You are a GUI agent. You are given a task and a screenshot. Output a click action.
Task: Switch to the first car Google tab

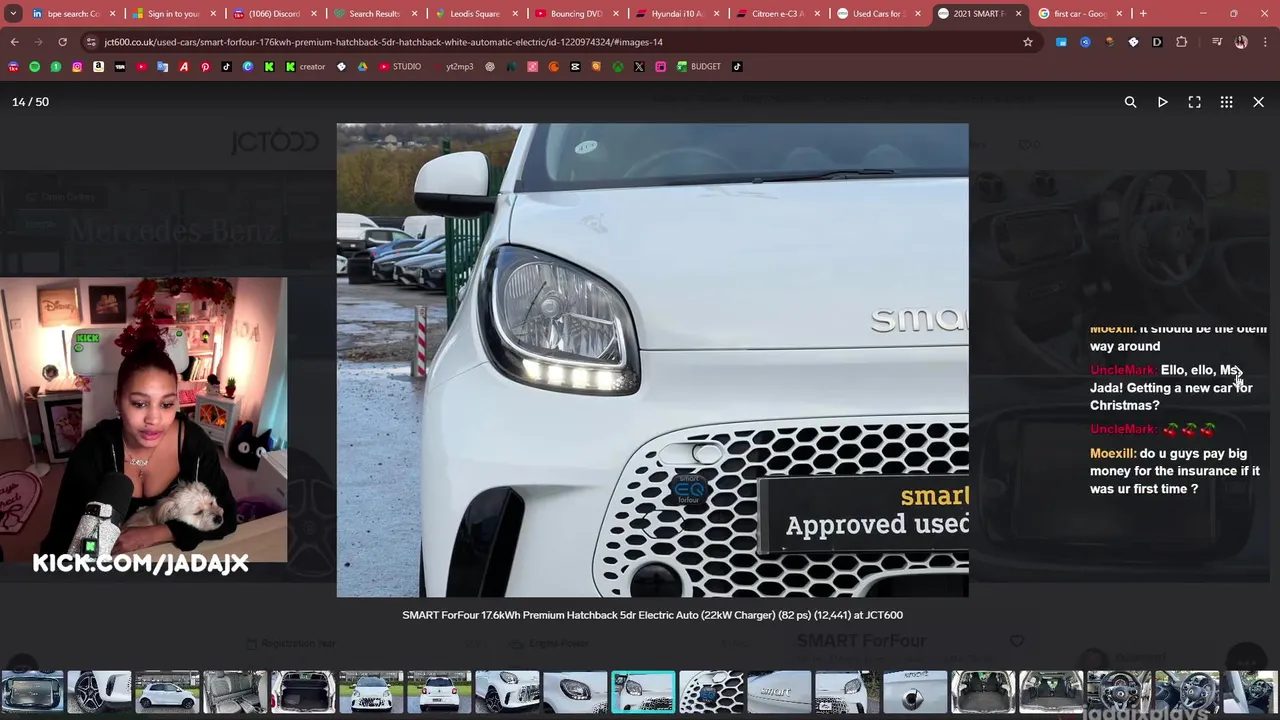pyautogui.click(x=1078, y=13)
